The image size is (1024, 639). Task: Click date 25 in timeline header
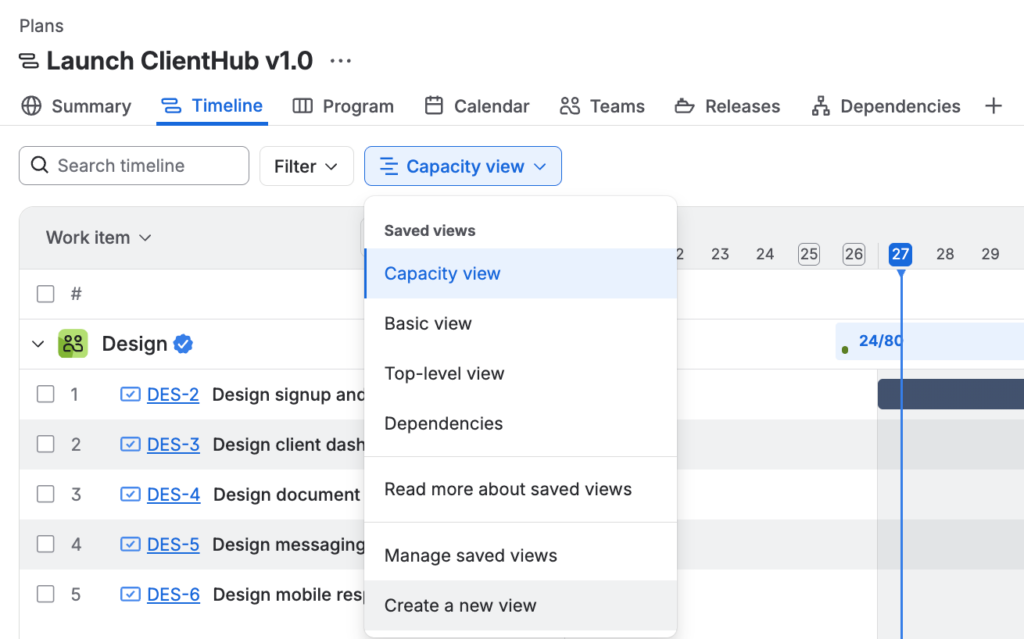click(x=808, y=254)
